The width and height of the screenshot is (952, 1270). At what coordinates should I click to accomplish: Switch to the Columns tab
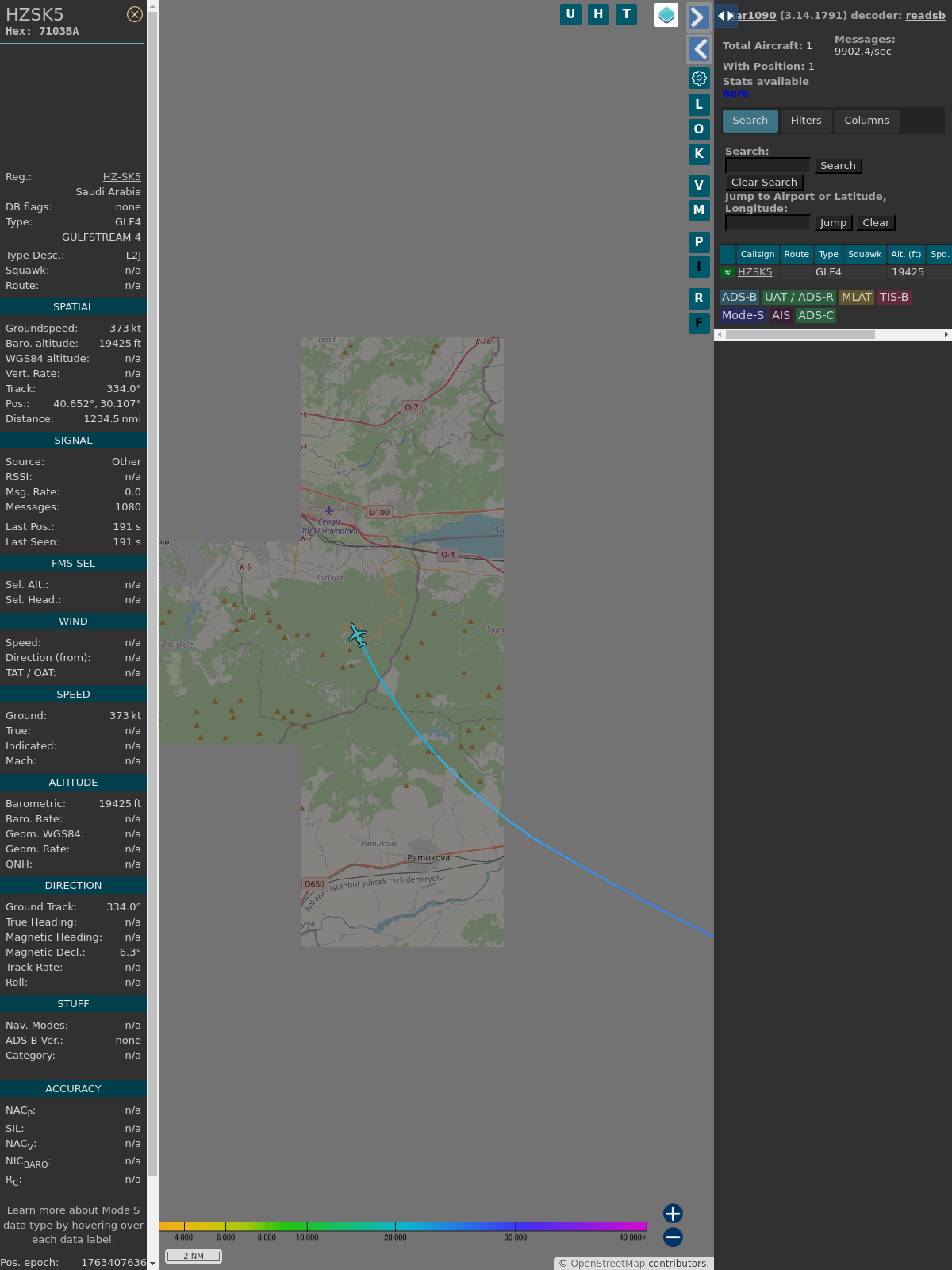pos(866,121)
